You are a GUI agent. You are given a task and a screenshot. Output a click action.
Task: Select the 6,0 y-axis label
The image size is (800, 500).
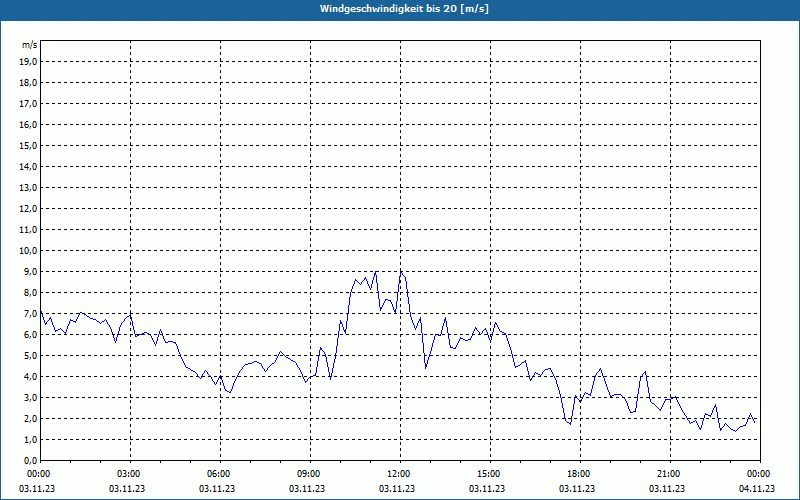(30, 335)
